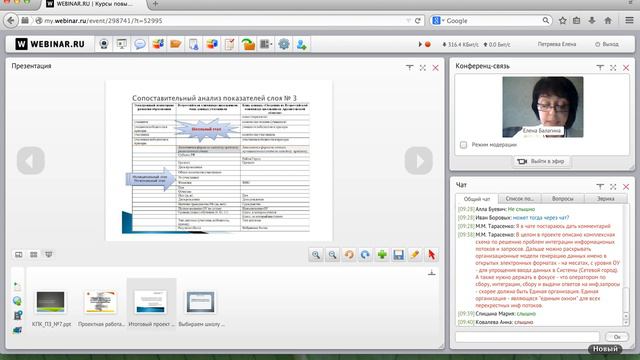Pin the Презентация panel
640x360 pixels.
tap(409, 68)
